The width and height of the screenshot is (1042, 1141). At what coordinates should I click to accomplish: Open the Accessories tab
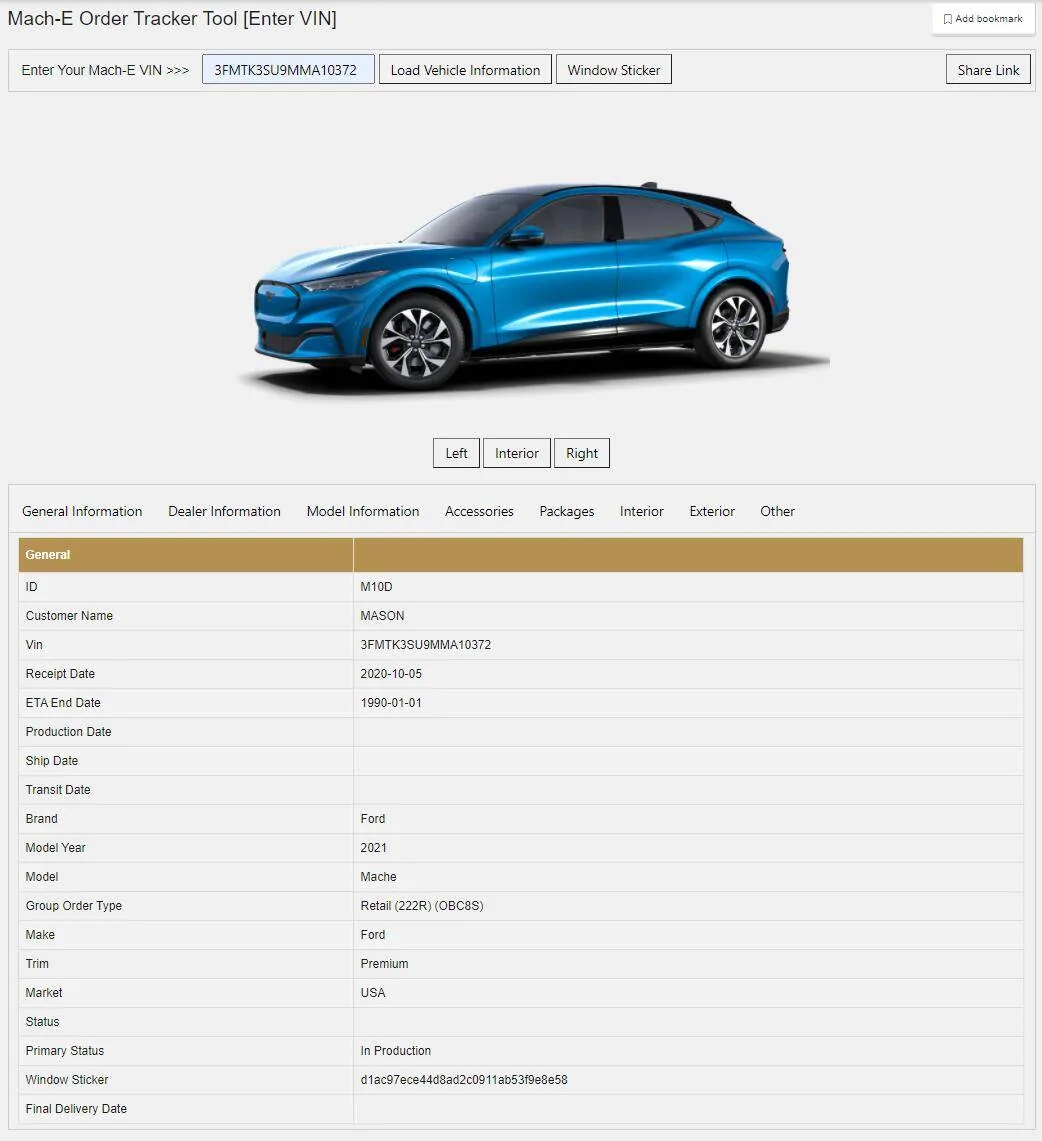(479, 512)
